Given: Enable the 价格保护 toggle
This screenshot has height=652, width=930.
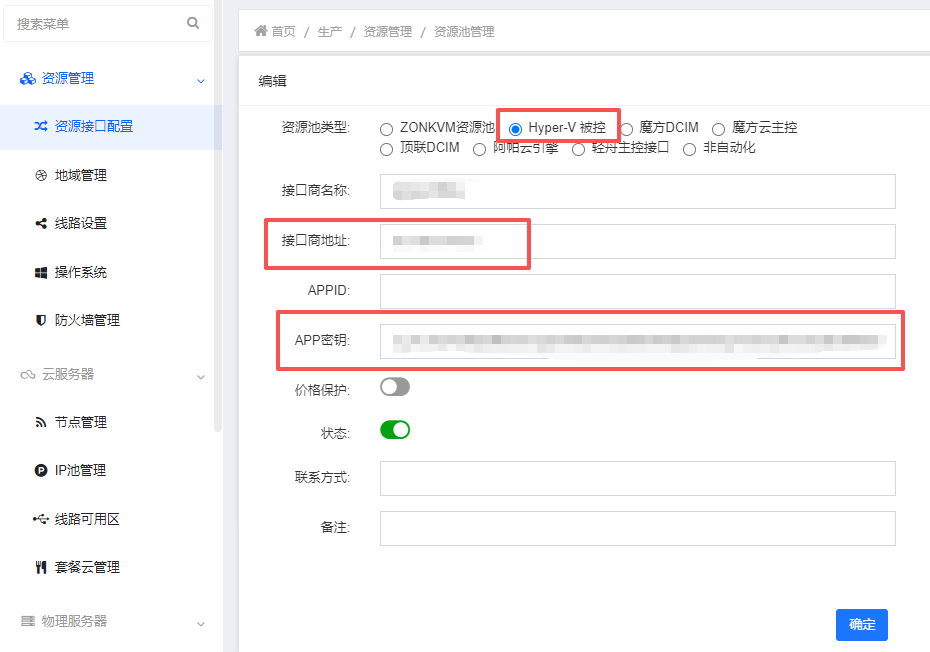Looking at the screenshot, I should (x=394, y=386).
